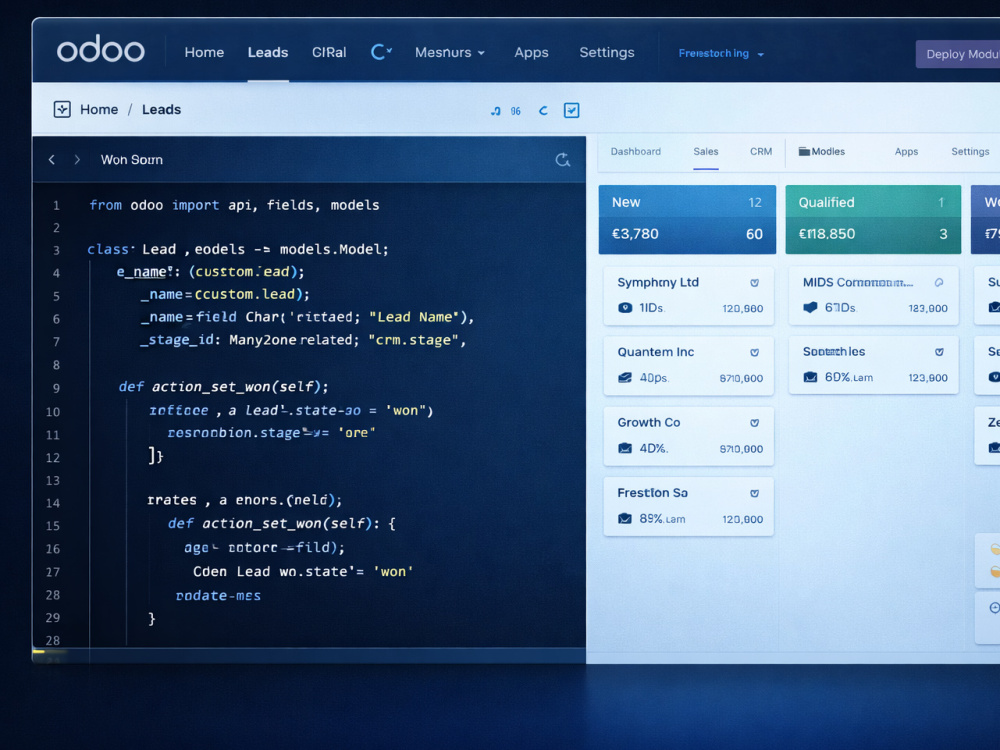Click the C refresh icon in navbar
The height and width of the screenshot is (750, 1000).
(381, 52)
